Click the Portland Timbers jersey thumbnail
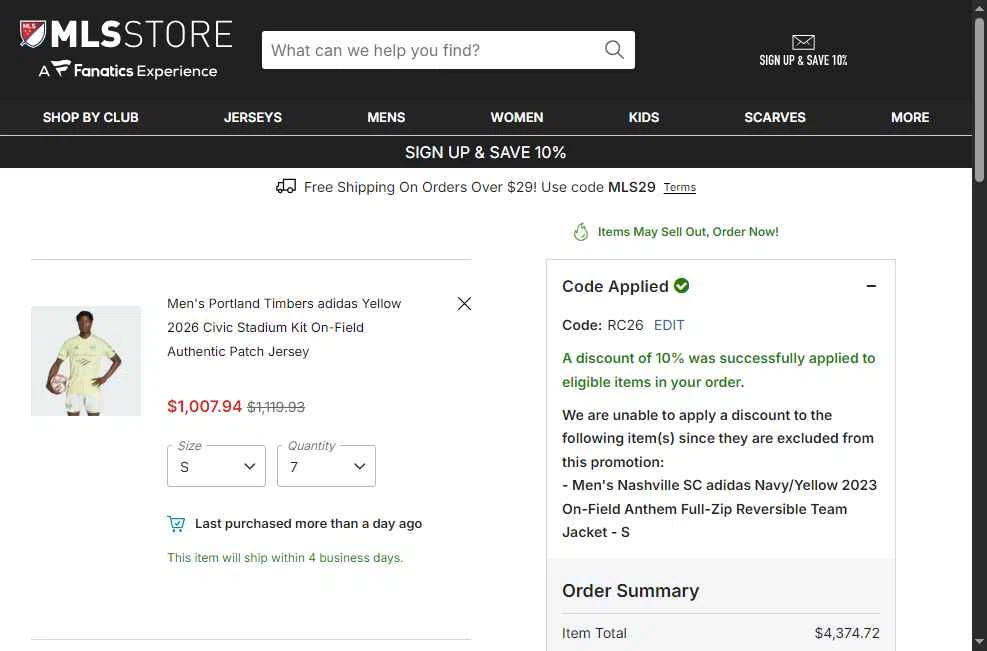This screenshot has height=651, width=987. [x=86, y=361]
